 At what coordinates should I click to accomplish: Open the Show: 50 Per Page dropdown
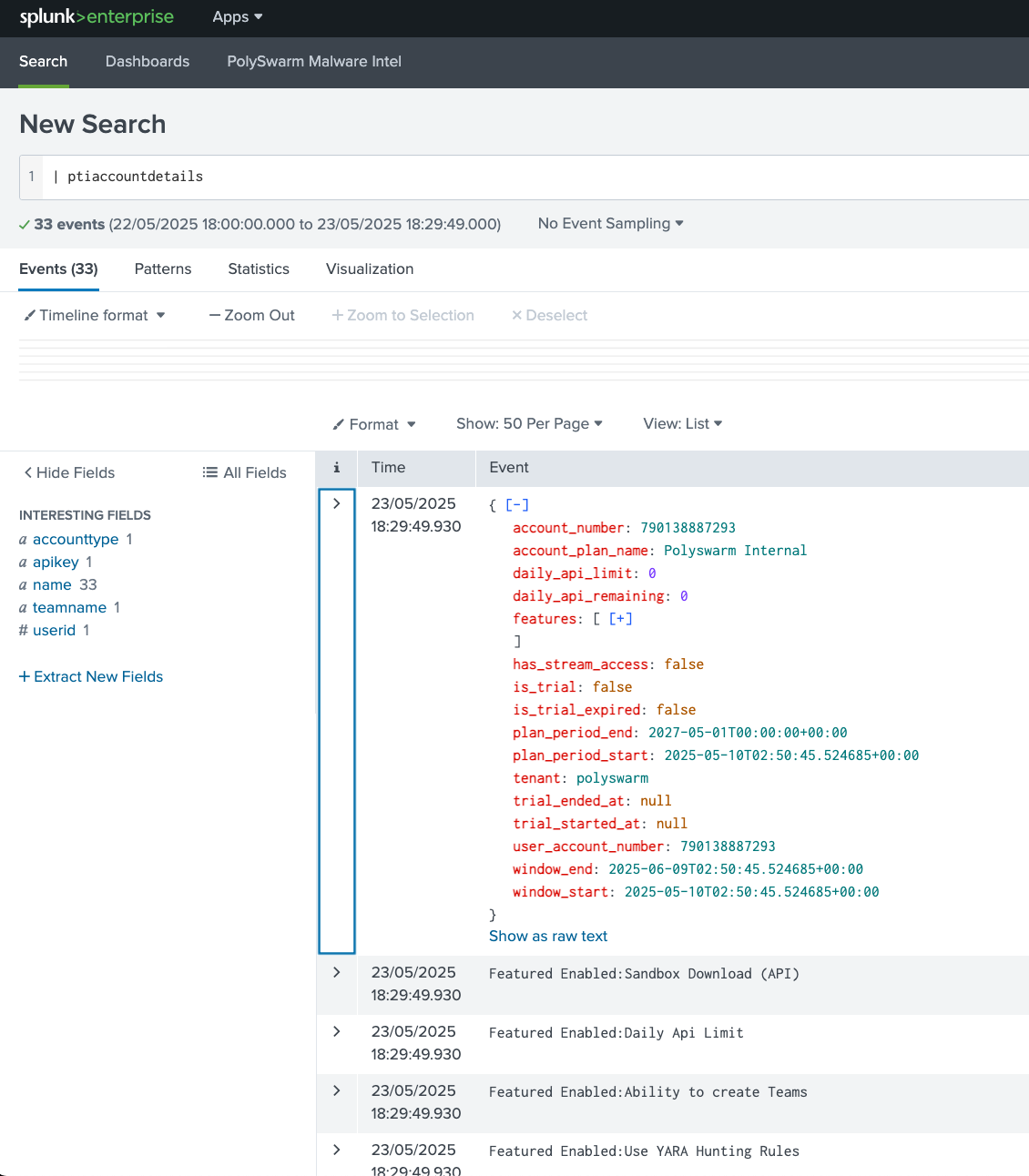[x=529, y=423]
